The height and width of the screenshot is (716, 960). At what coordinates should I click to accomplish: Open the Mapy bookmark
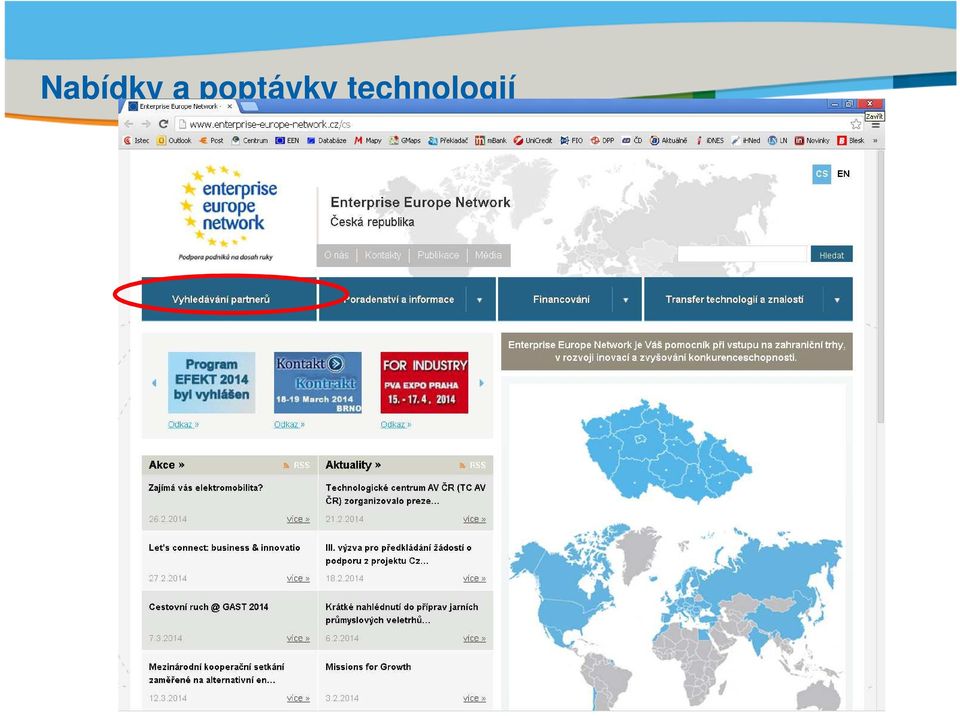pyautogui.click(x=368, y=140)
